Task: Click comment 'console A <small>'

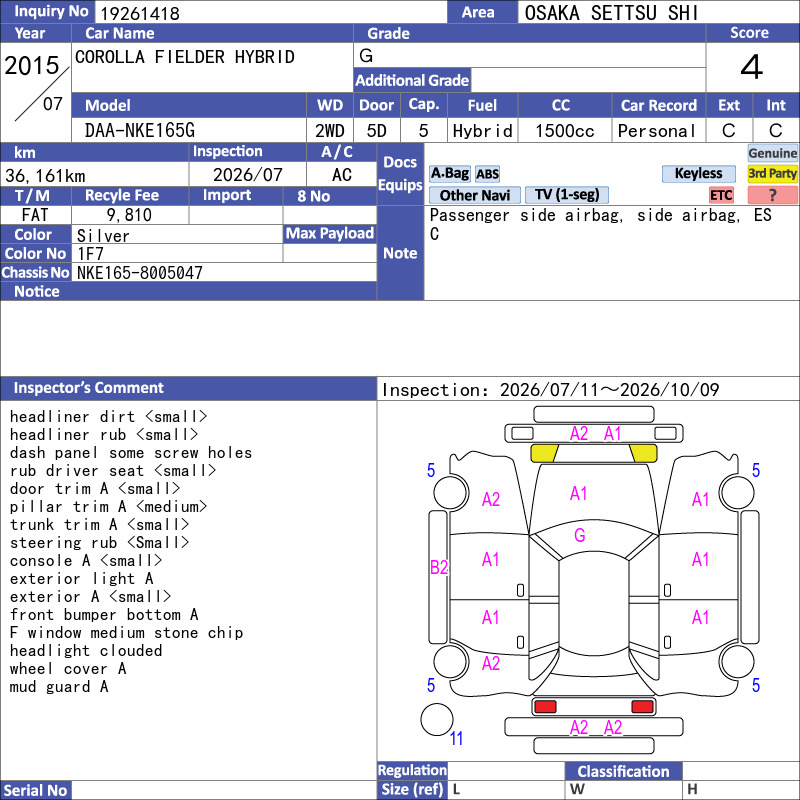Action: click(x=86, y=561)
